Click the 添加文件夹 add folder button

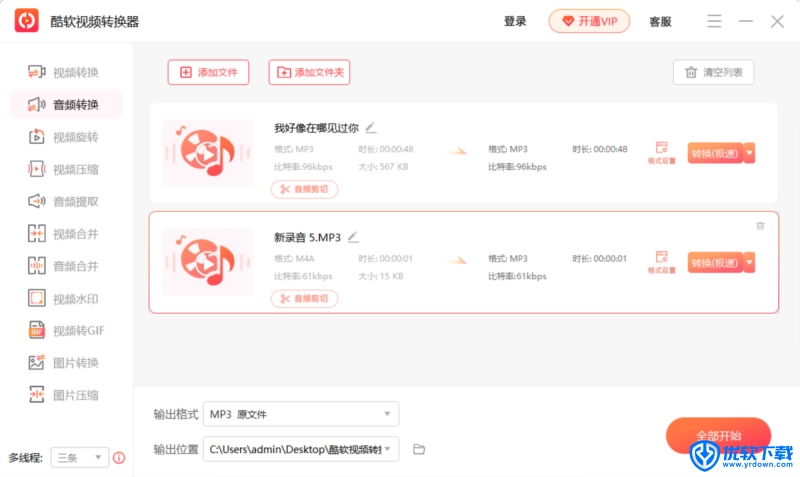coord(309,72)
